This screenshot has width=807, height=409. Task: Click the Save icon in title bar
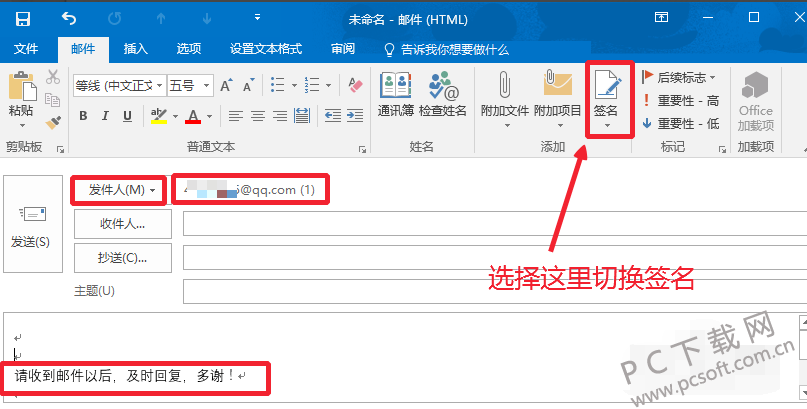23,19
